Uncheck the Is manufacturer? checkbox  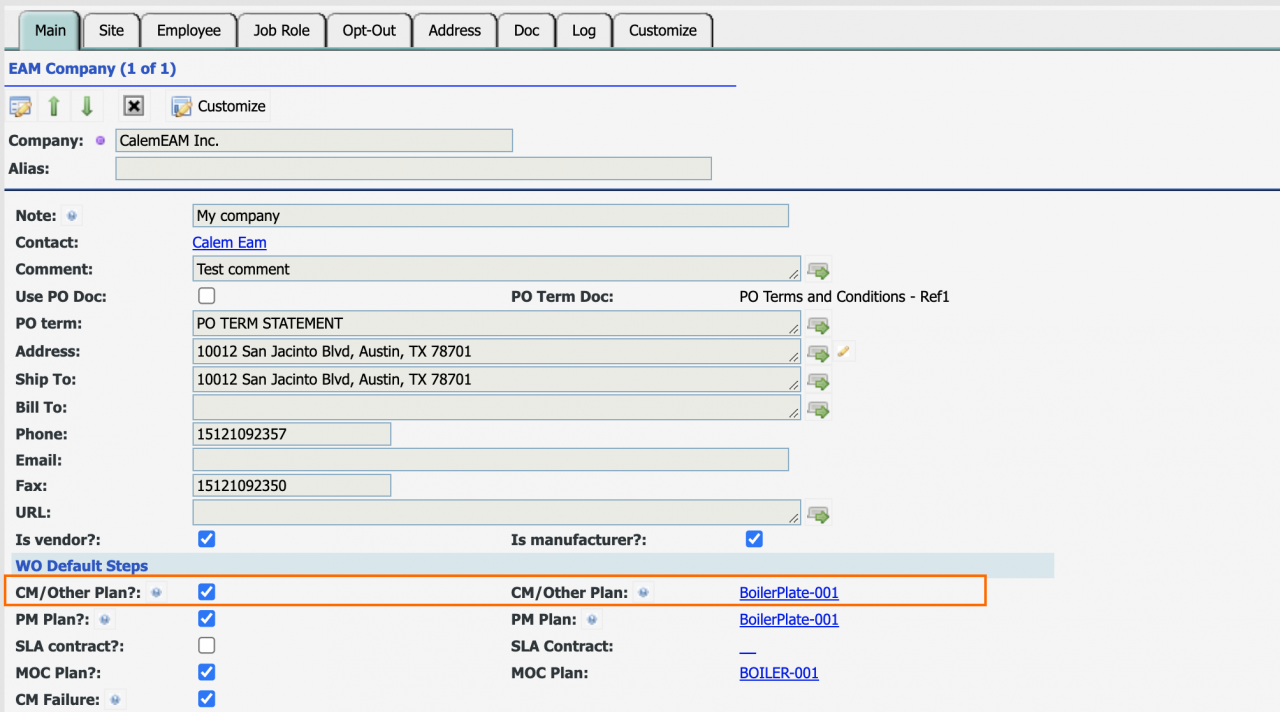coord(754,539)
